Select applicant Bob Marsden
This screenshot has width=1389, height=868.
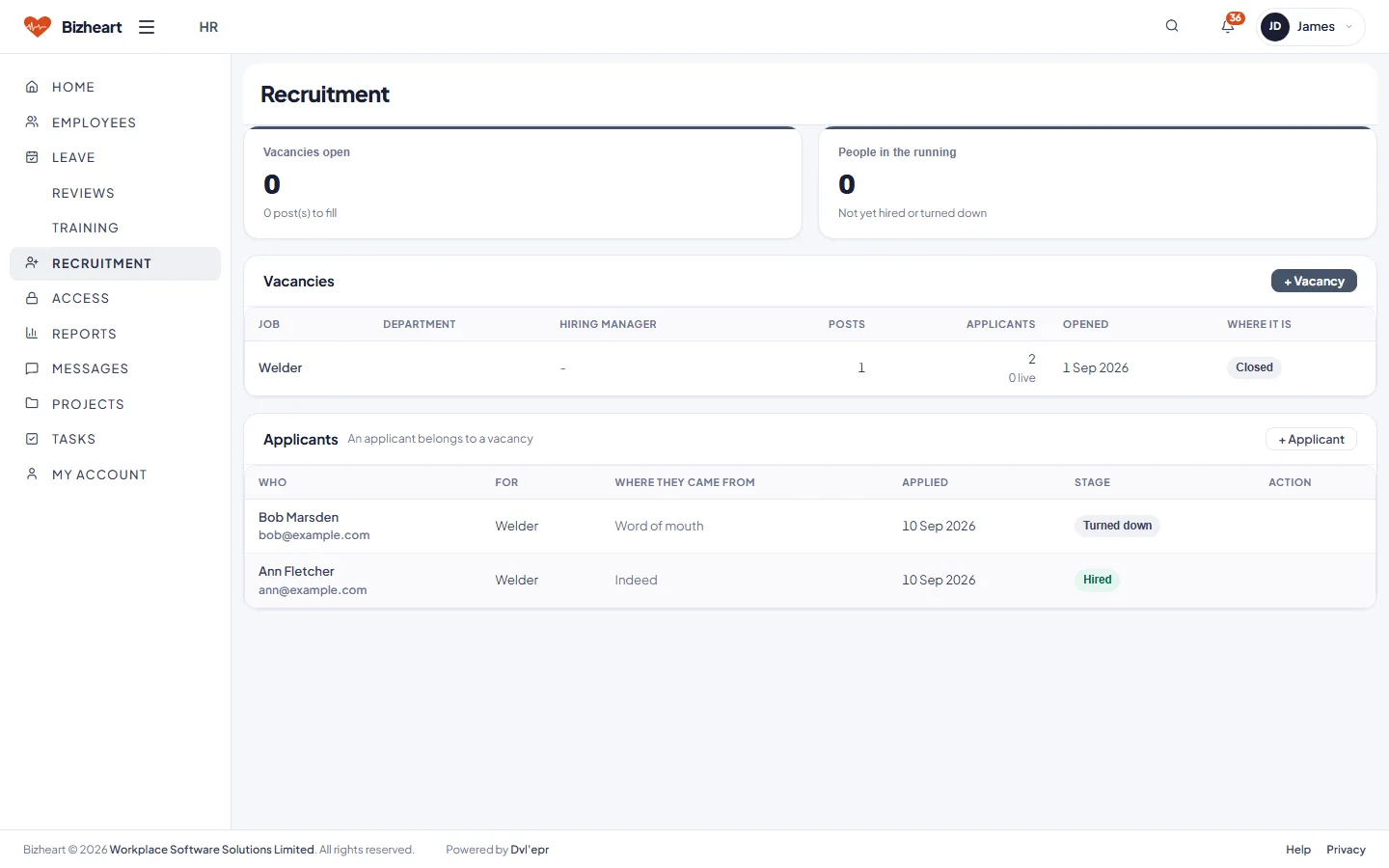point(298,517)
